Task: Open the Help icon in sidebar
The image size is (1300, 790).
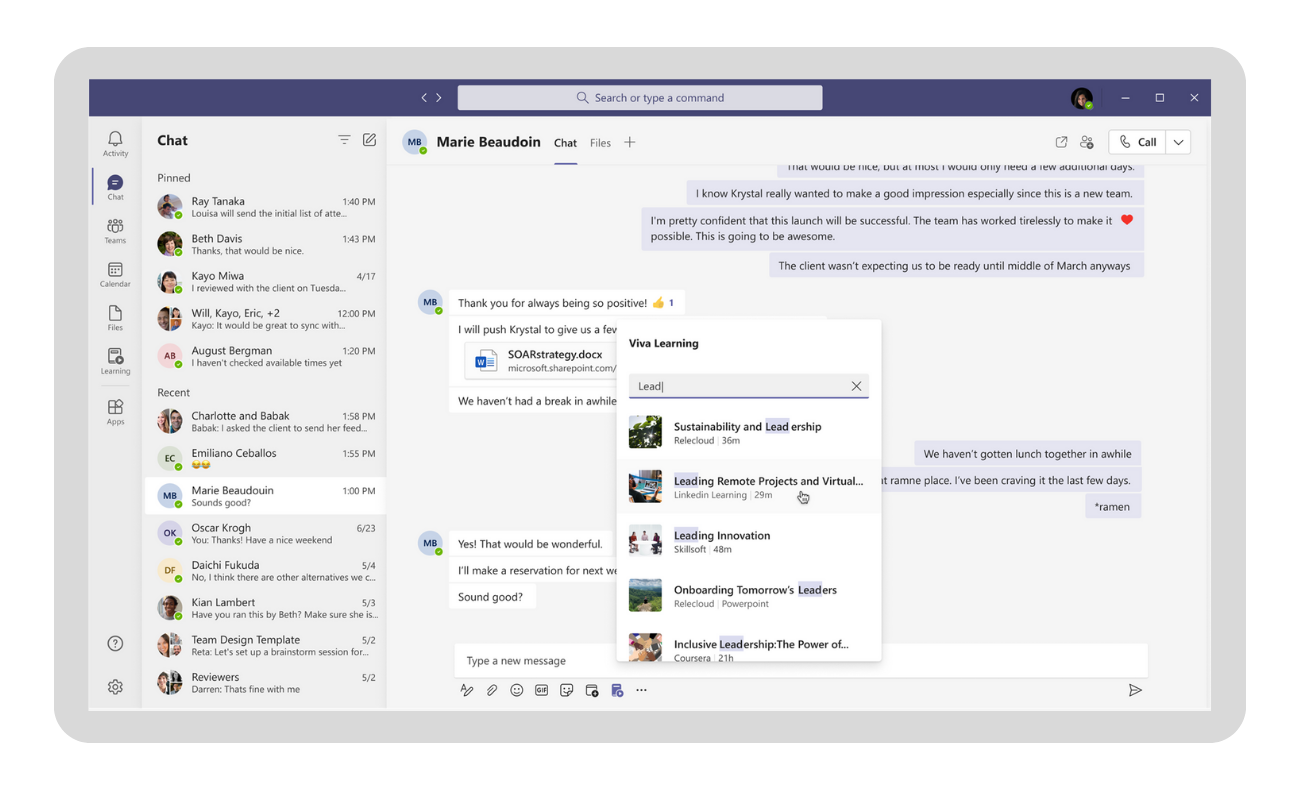Action: [115, 643]
